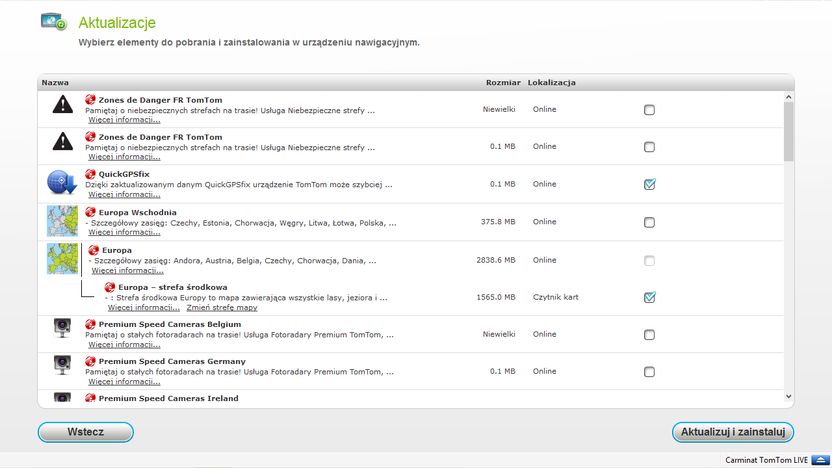Screen dimensions: 832x468
Task: Click the camera icon for Premium Speed Cameras Belgium
Action: point(62,327)
